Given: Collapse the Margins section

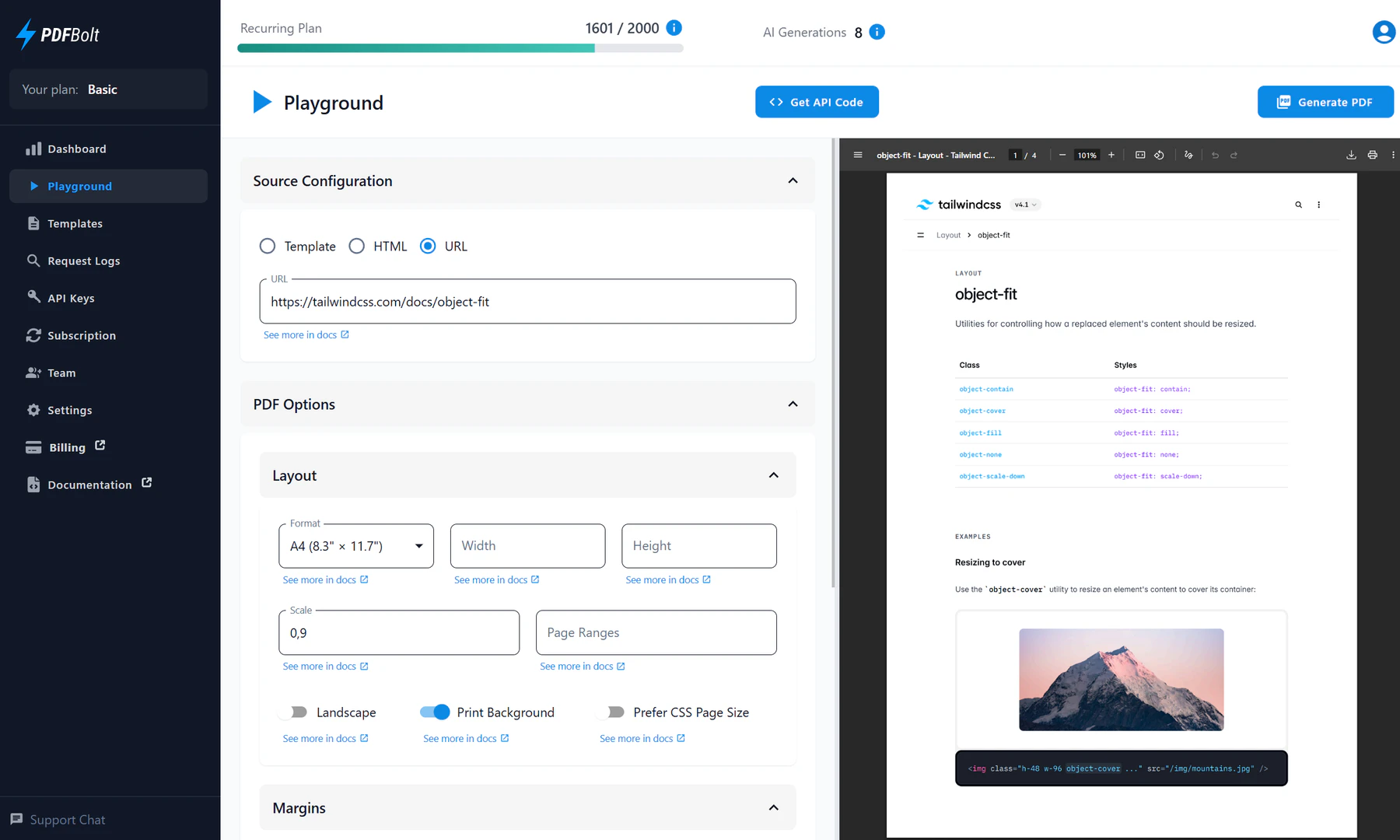Looking at the screenshot, I should coord(773,807).
